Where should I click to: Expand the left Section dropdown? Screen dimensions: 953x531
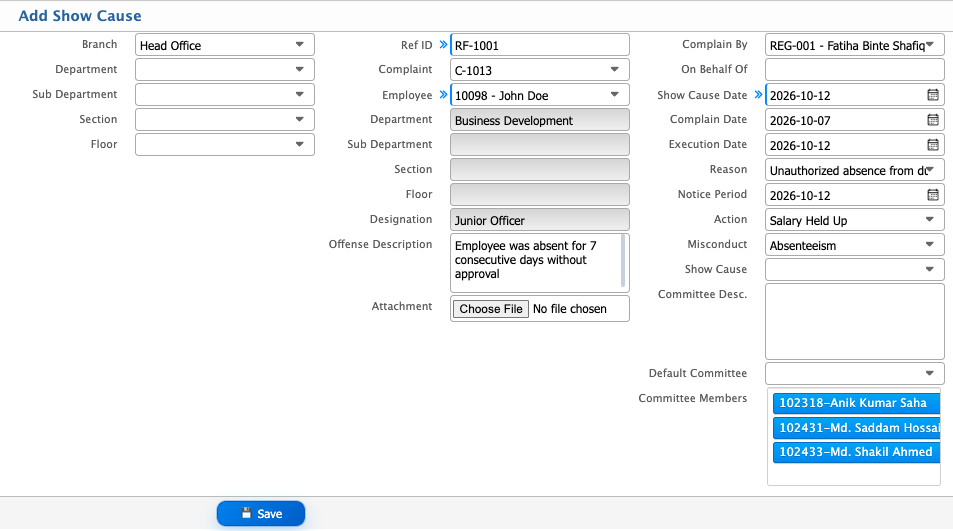[224, 120]
